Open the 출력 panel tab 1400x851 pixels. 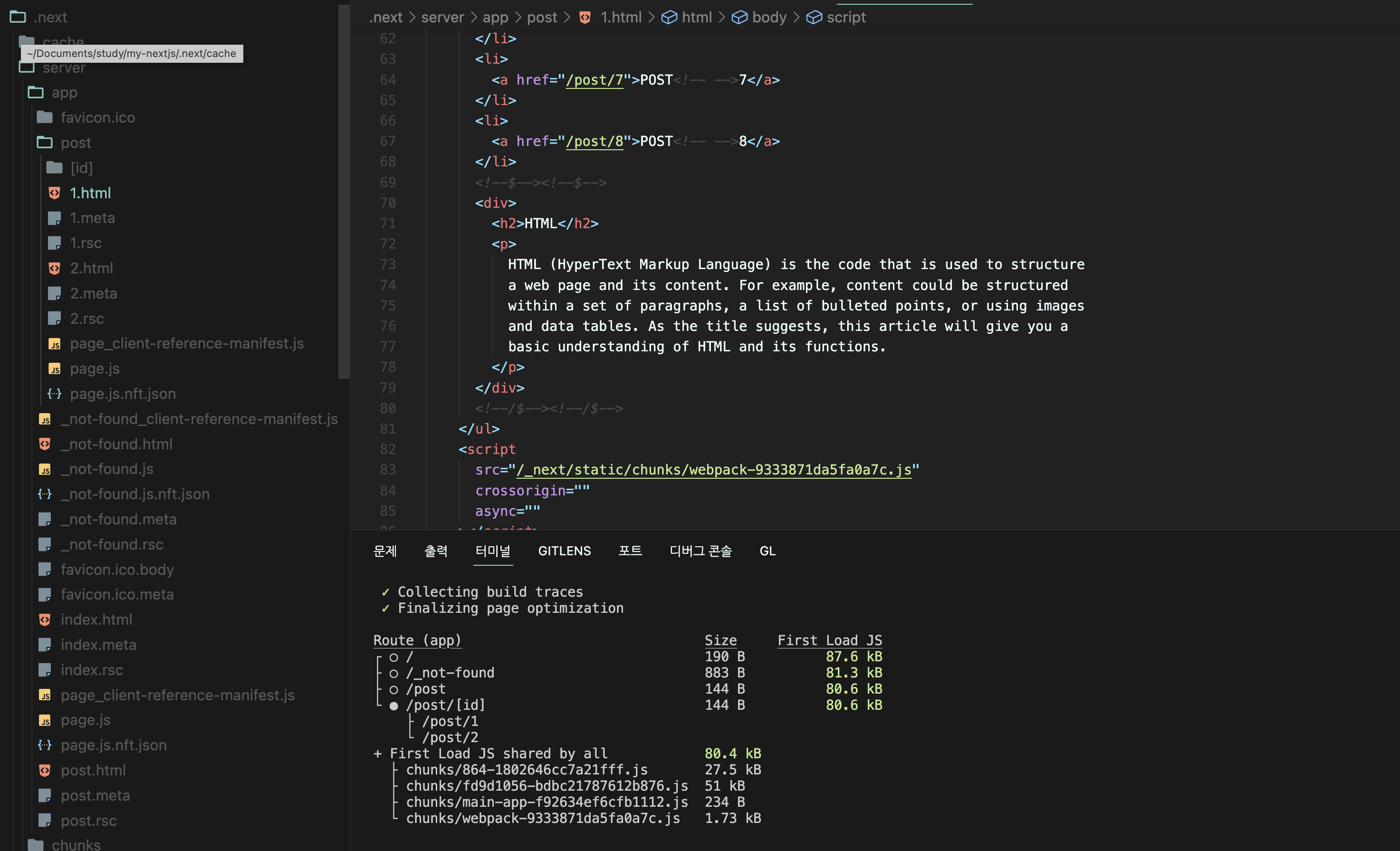point(436,551)
